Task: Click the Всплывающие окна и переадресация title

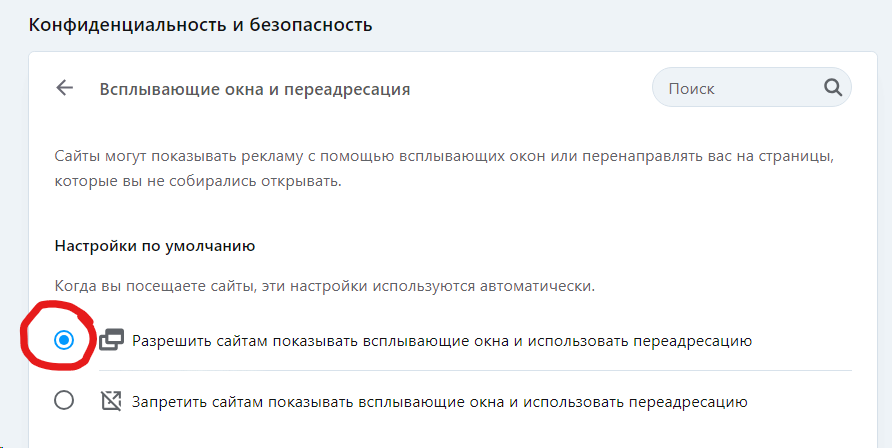Action: (255, 89)
